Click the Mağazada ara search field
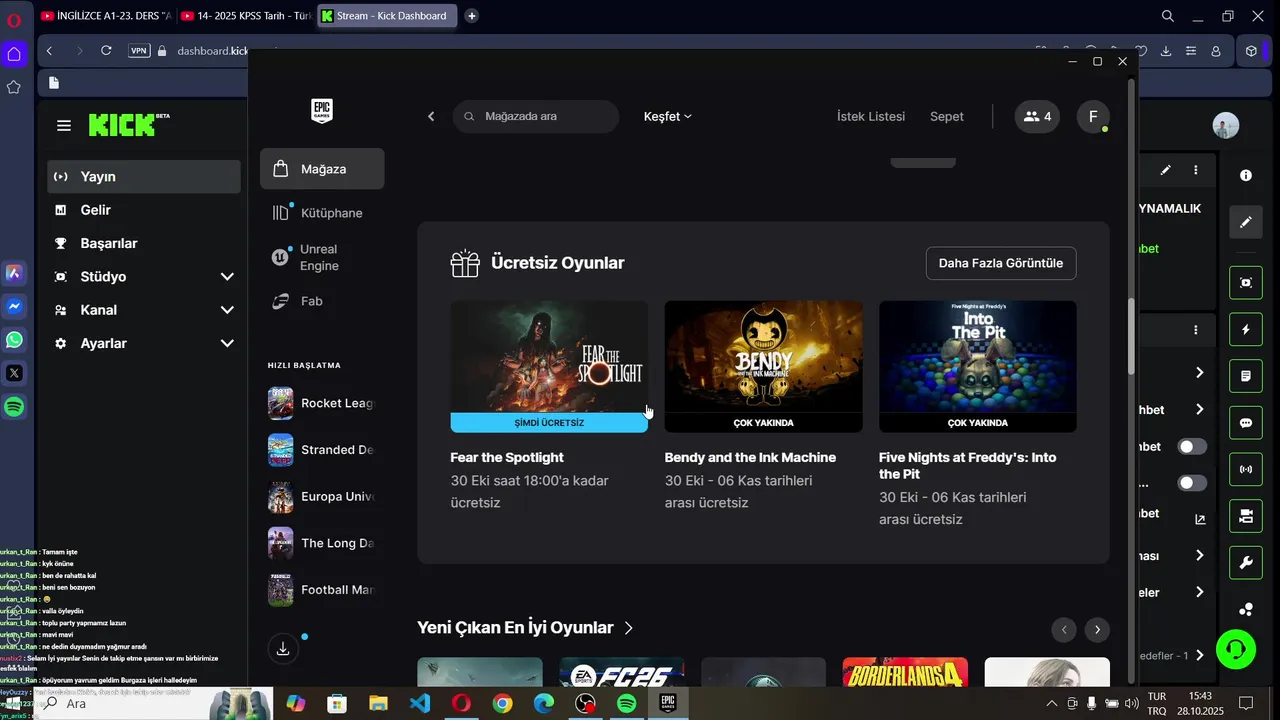Image resolution: width=1280 pixels, height=720 pixels. tap(536, 117)
